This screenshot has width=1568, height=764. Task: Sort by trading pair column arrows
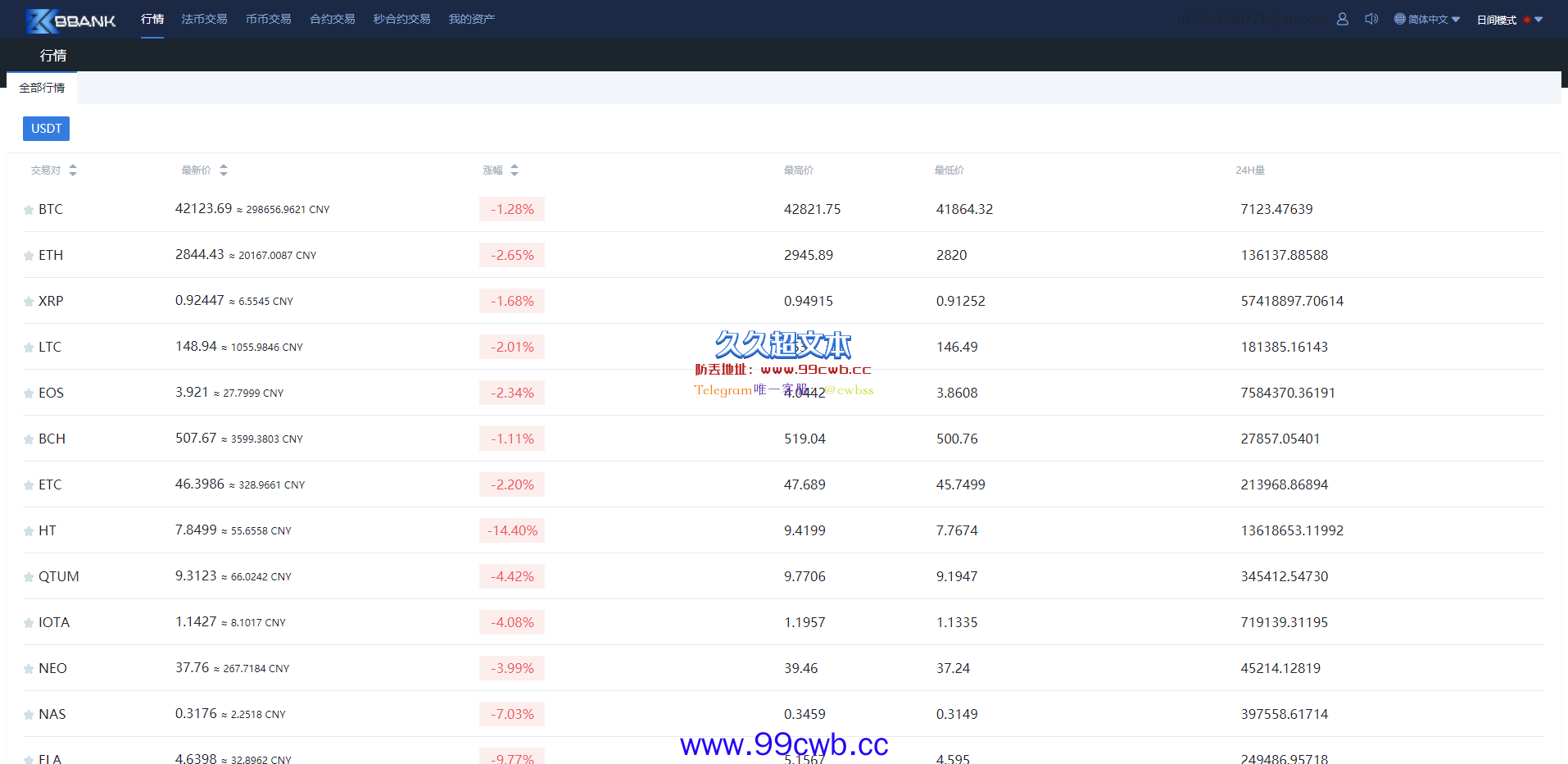coord(73,170)
